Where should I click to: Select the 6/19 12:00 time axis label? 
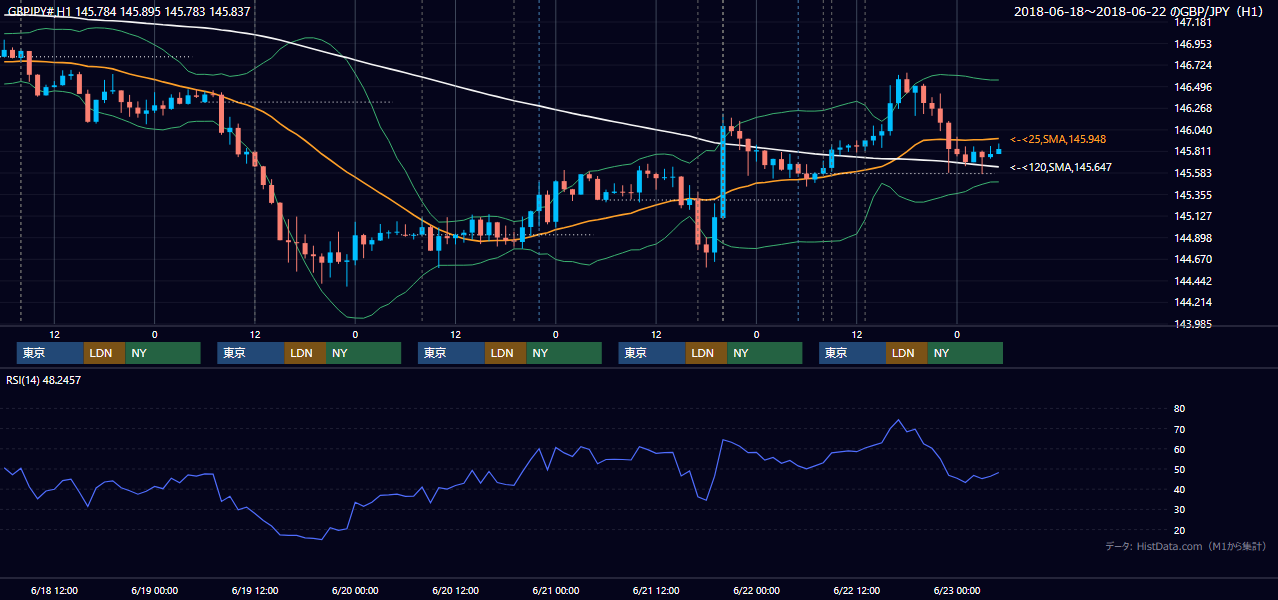coord(254,590)
